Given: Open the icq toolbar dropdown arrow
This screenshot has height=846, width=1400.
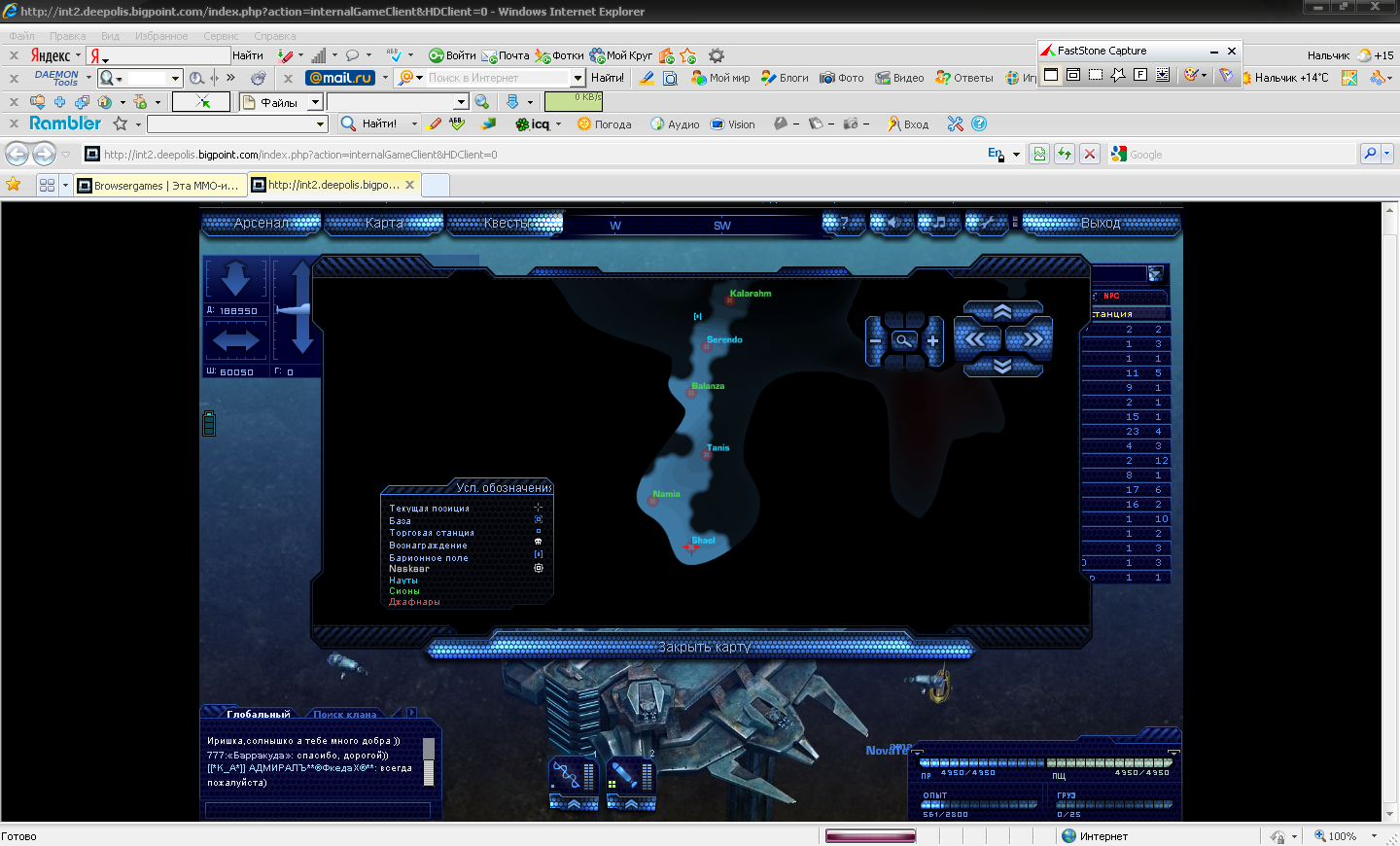Looking at the screenshot, I should [x=558, y=124].
